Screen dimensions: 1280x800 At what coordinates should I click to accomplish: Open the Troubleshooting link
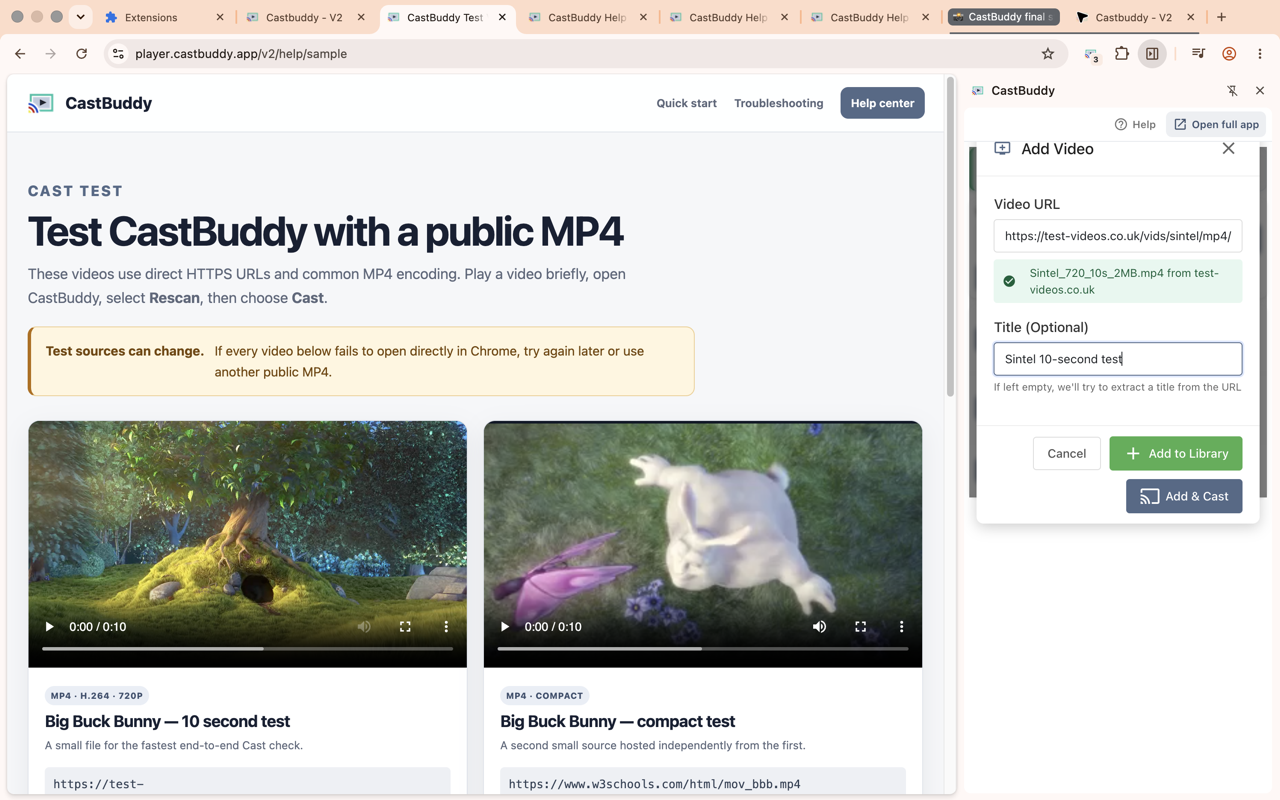[779, 103]
